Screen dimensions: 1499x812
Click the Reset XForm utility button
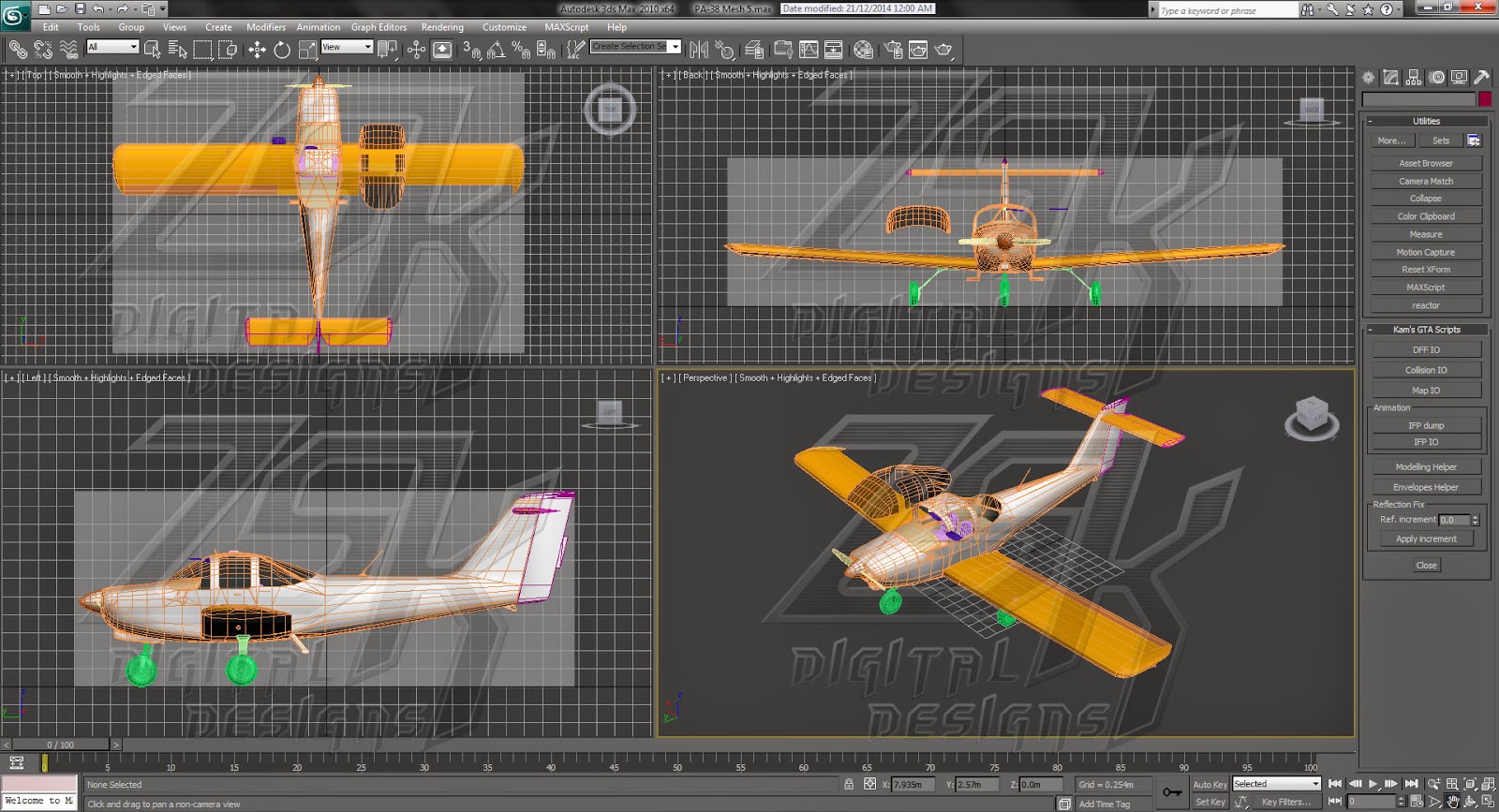(1426, 270)
